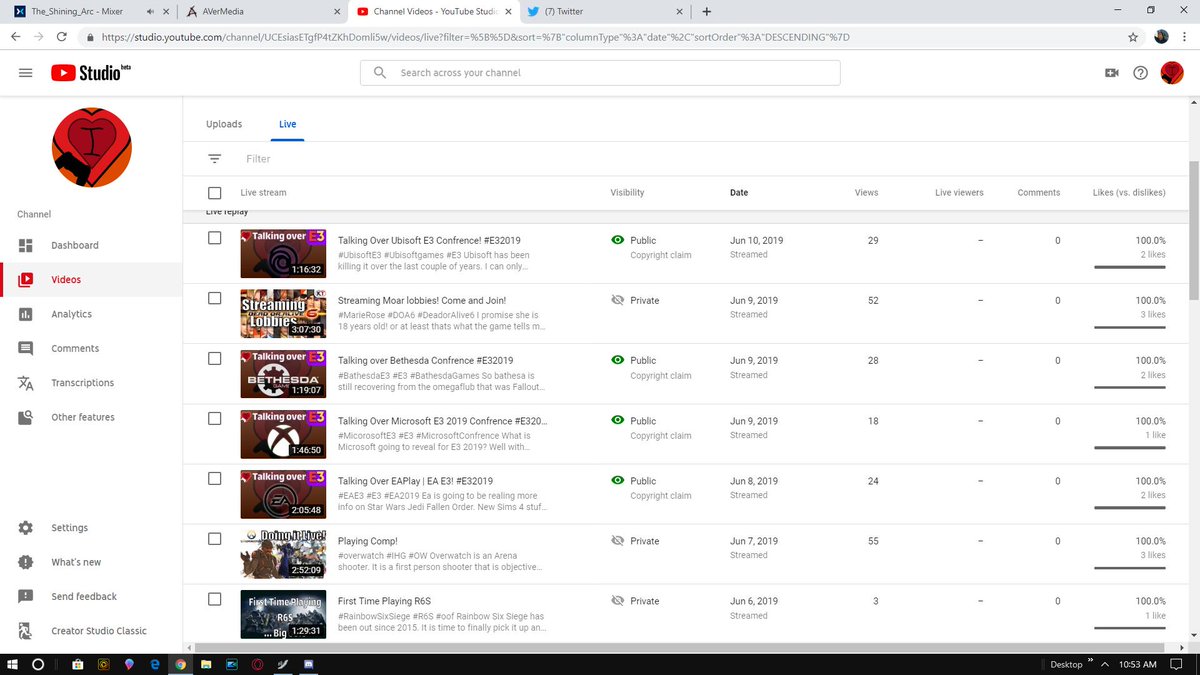Sort by the Date column header
1200x675 pixels.
click(739, 193)
